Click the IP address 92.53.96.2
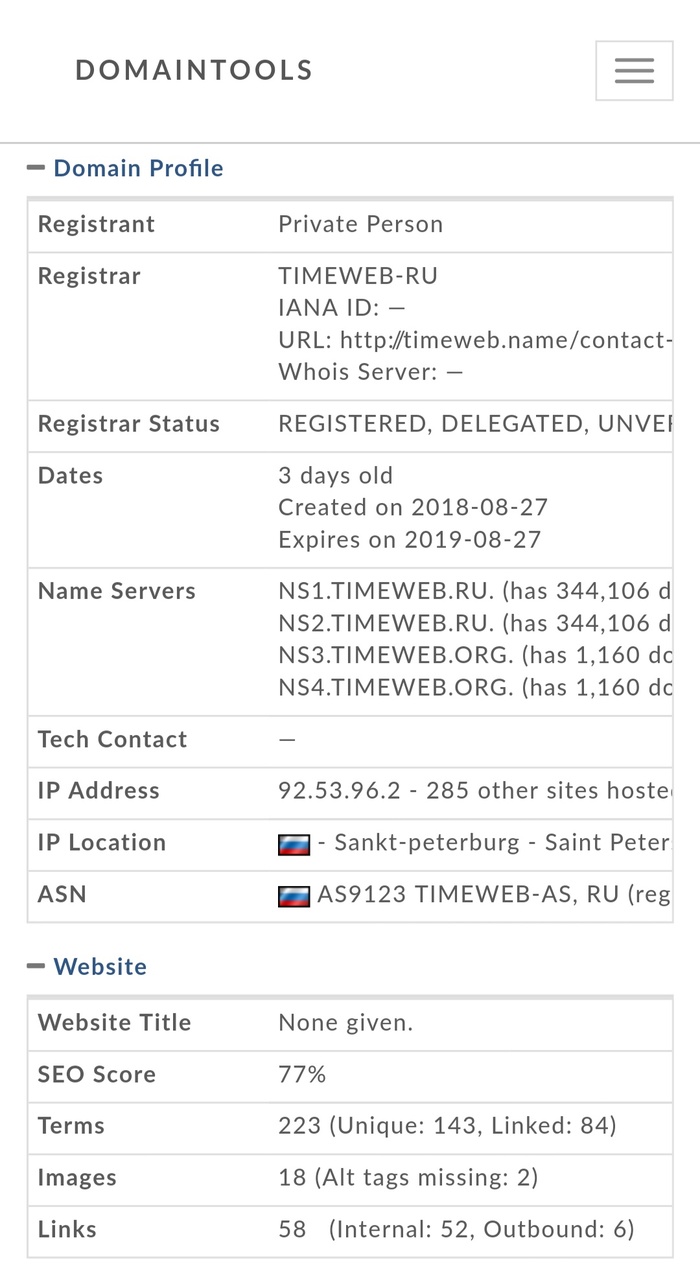The height and width of the screenshot is (1271, 700). [x=339, y=790]
